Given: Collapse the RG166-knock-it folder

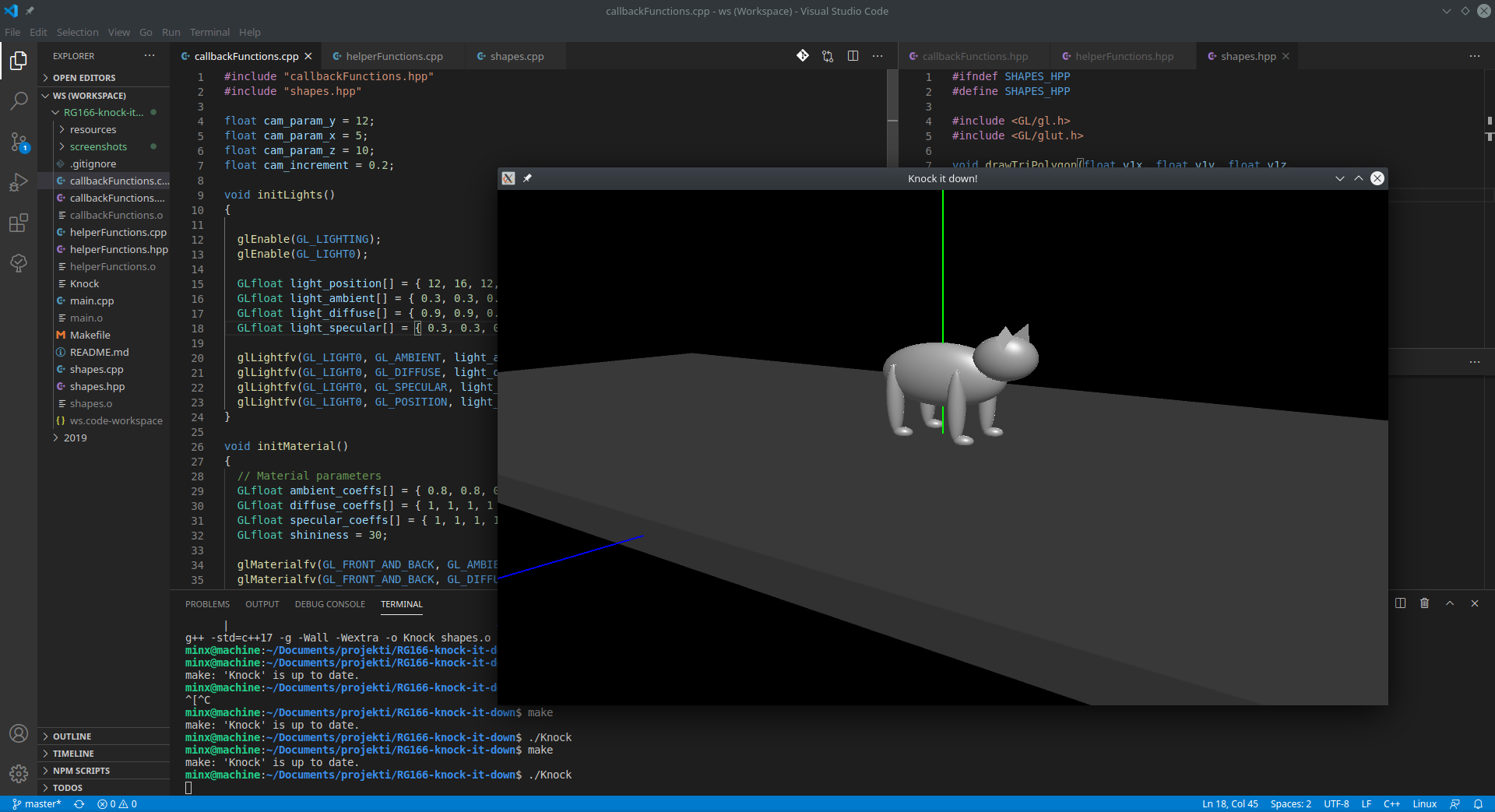Looking at the screenshot, I should (104, 113).
